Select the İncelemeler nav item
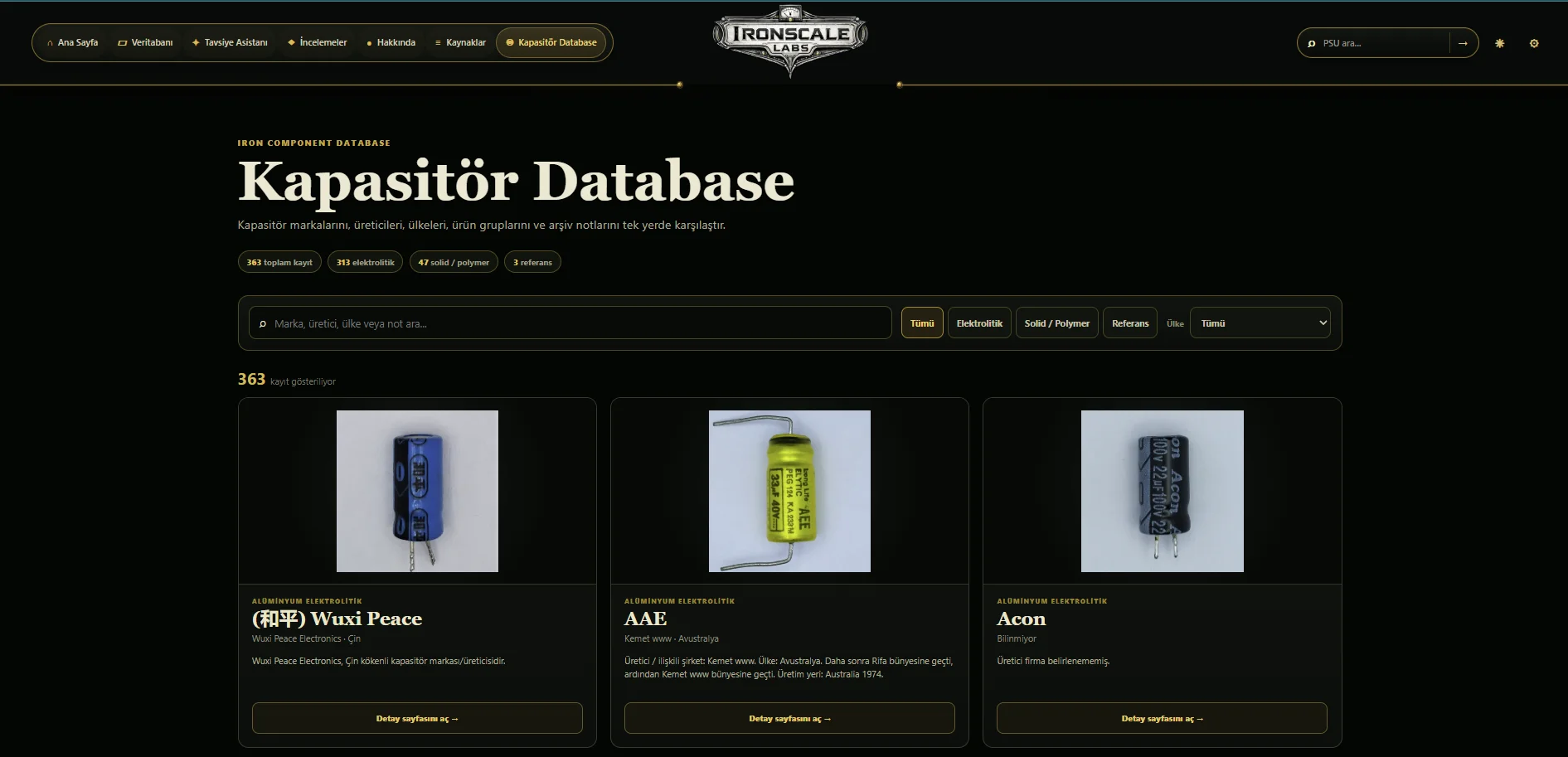The image size is (1568, 757). pos(318,42)
